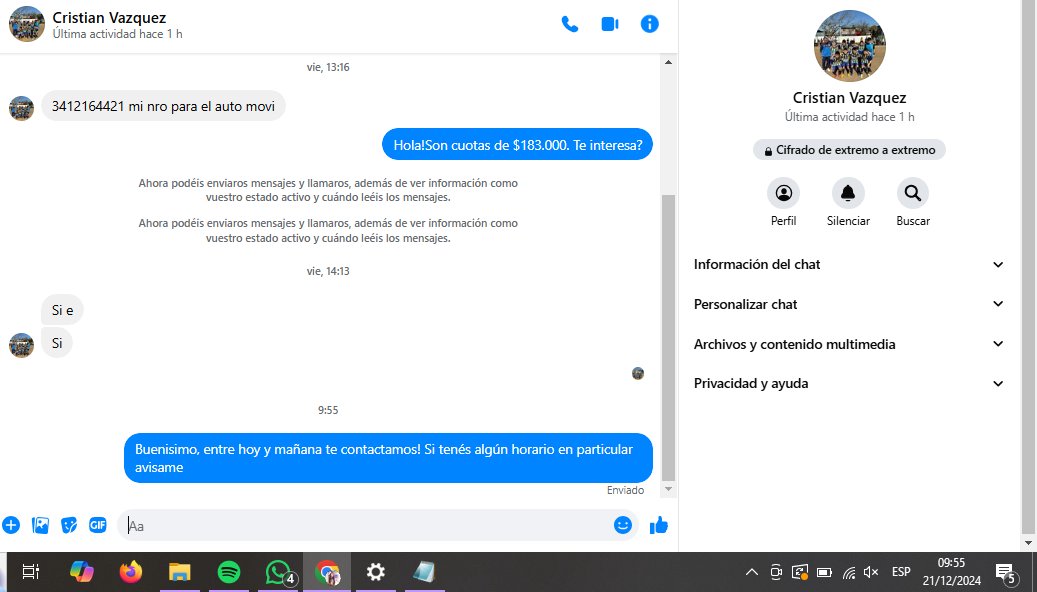The height and width of the screenshot is (592, 1037).
Task: Open more actions plus icon
Action: pyautogui.click(x=11, y=525)
